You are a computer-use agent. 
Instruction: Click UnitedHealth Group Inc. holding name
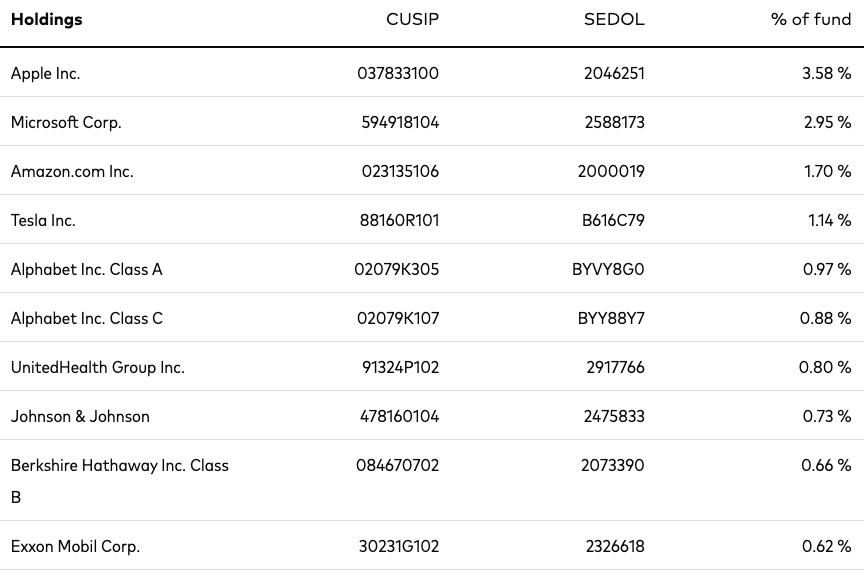point(98,368)
